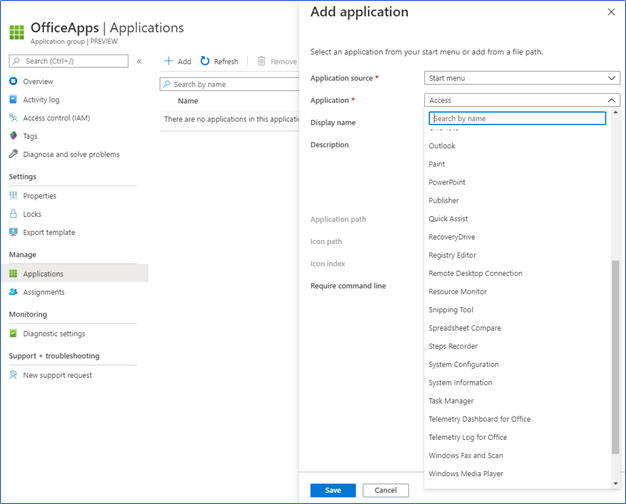626x504 pixels.
Task: Select Windows Media Player option
Action: pos(466,473)
